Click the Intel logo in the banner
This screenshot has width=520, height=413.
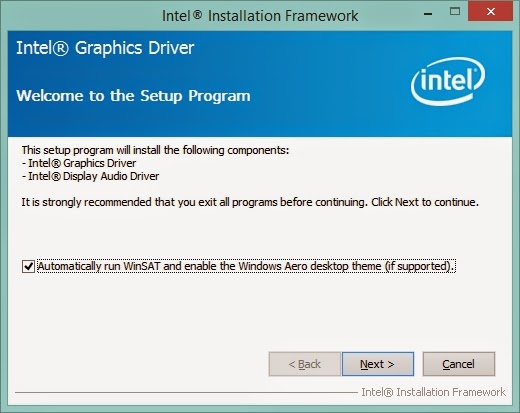[448, 81]
